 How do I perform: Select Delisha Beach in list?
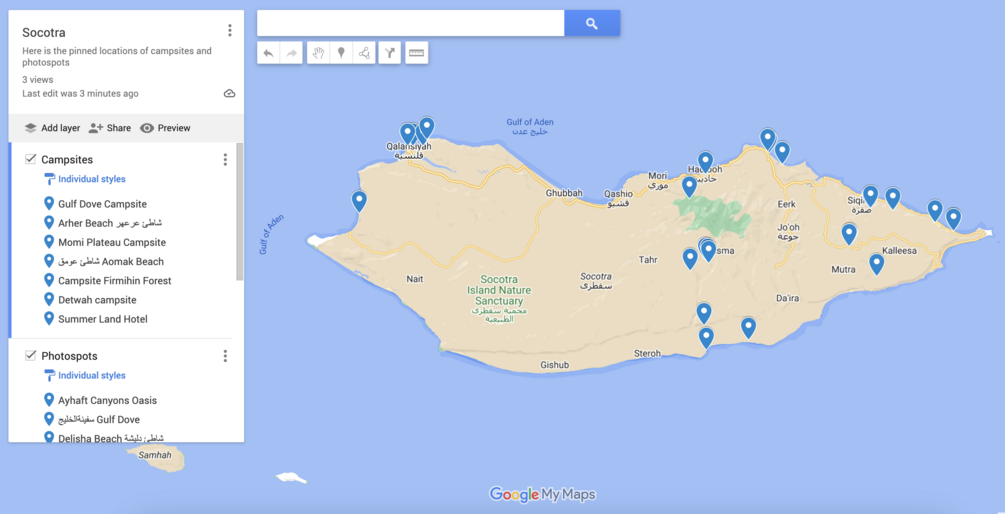[x=111, y=437]
